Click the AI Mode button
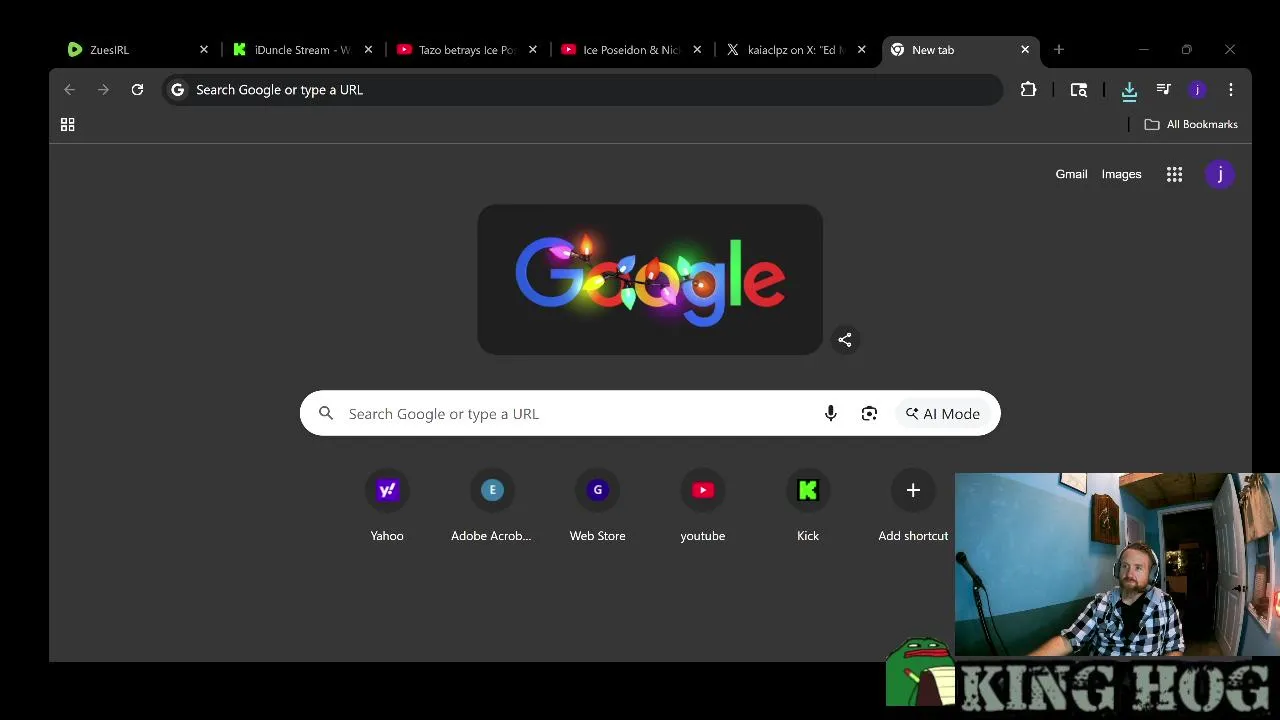Image resolution: width=1280 pixels, height=720 pixels. tap(943, 414)
